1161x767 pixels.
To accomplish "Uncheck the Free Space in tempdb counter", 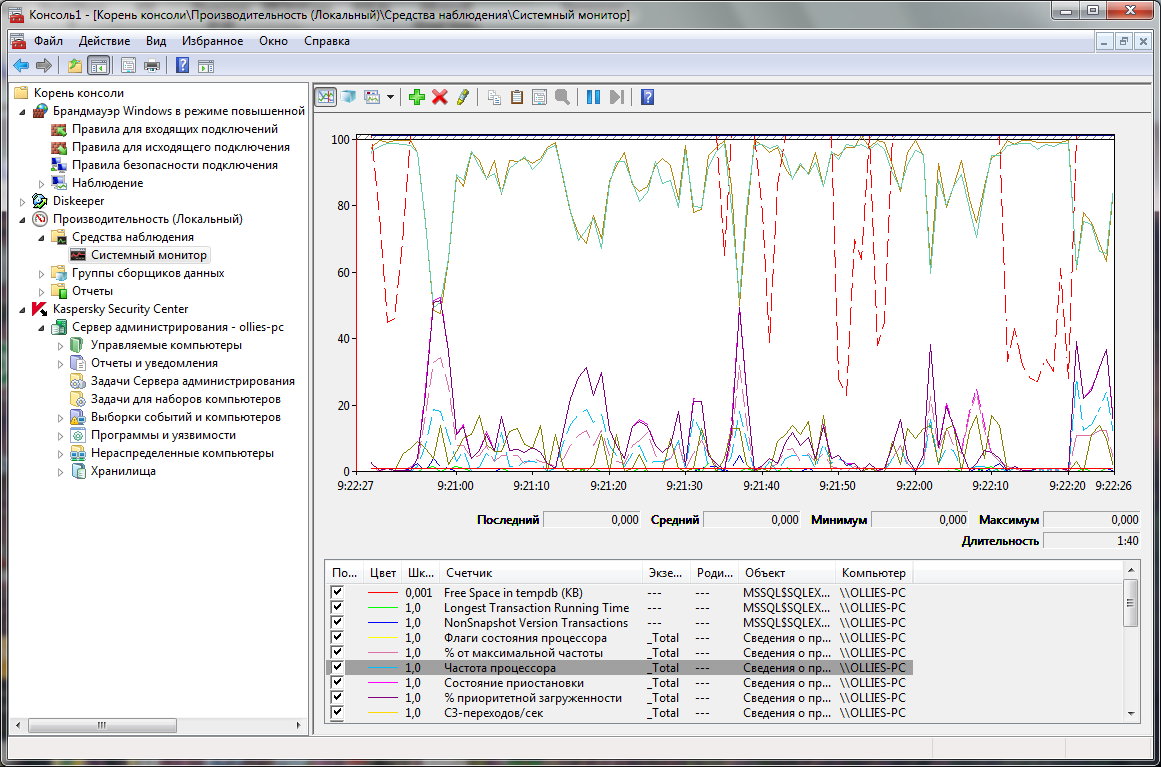I will tap(337, 592).
